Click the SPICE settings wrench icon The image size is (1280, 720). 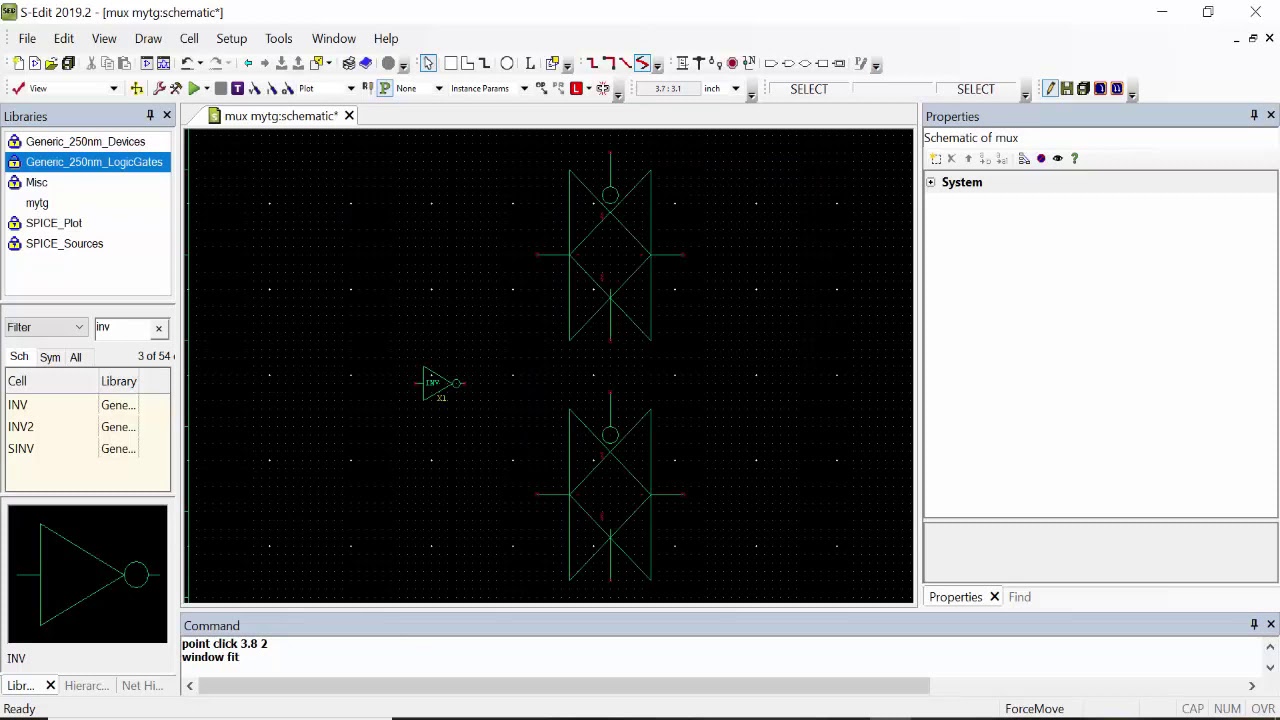[159, 89]
